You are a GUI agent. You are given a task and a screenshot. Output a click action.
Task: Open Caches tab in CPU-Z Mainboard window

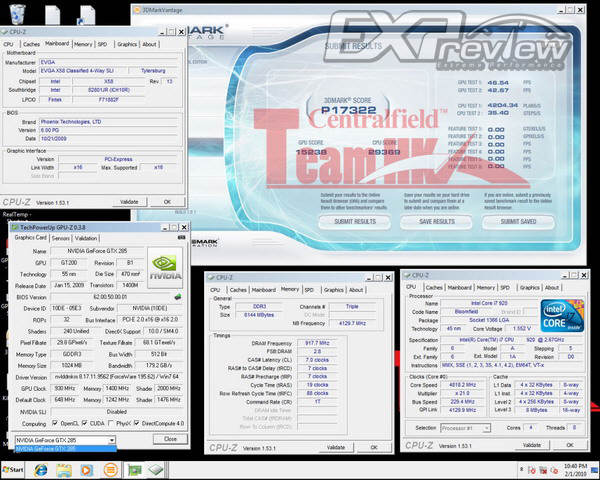31,44
